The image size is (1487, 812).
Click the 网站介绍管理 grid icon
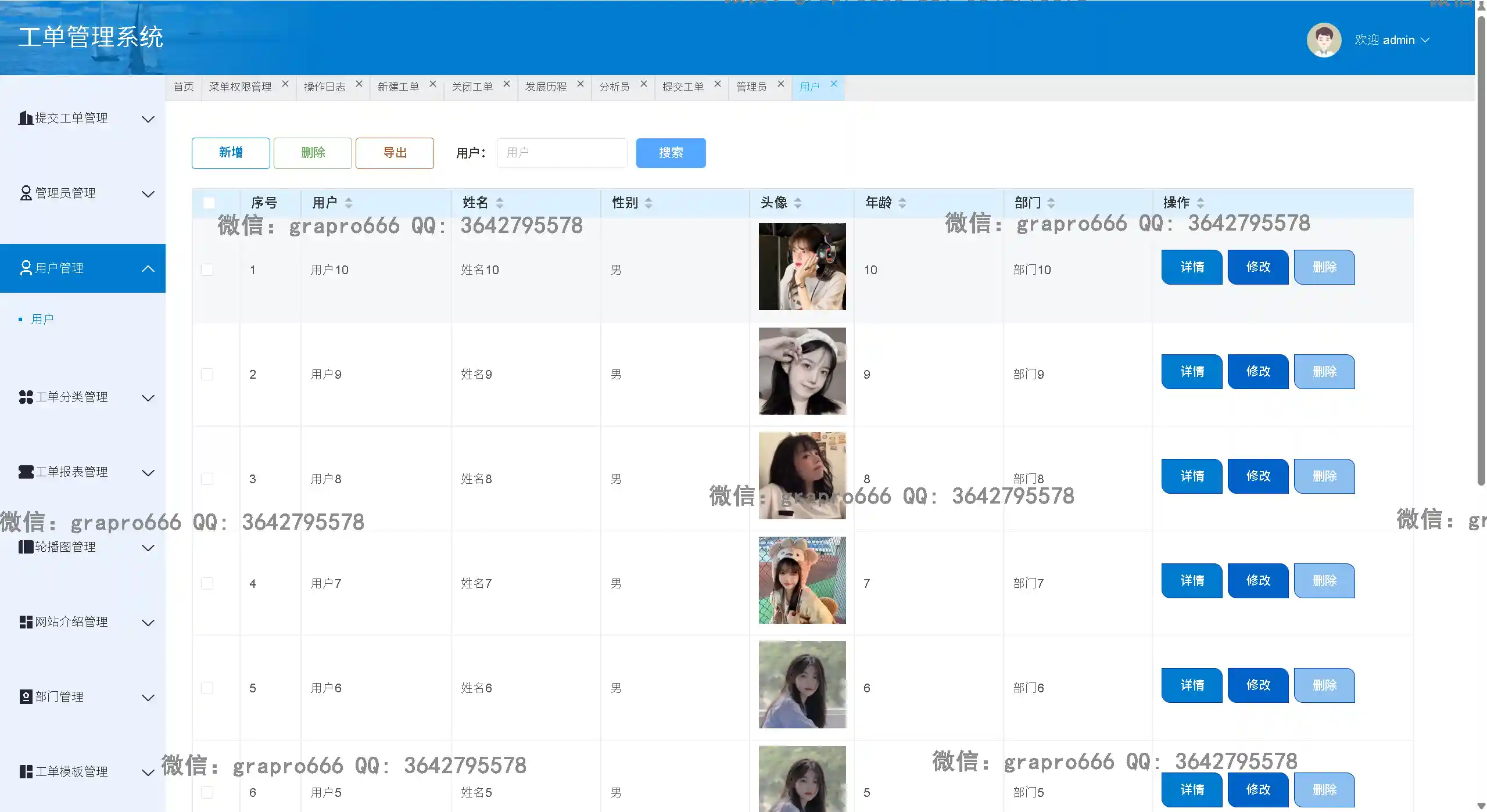[26, 622]
